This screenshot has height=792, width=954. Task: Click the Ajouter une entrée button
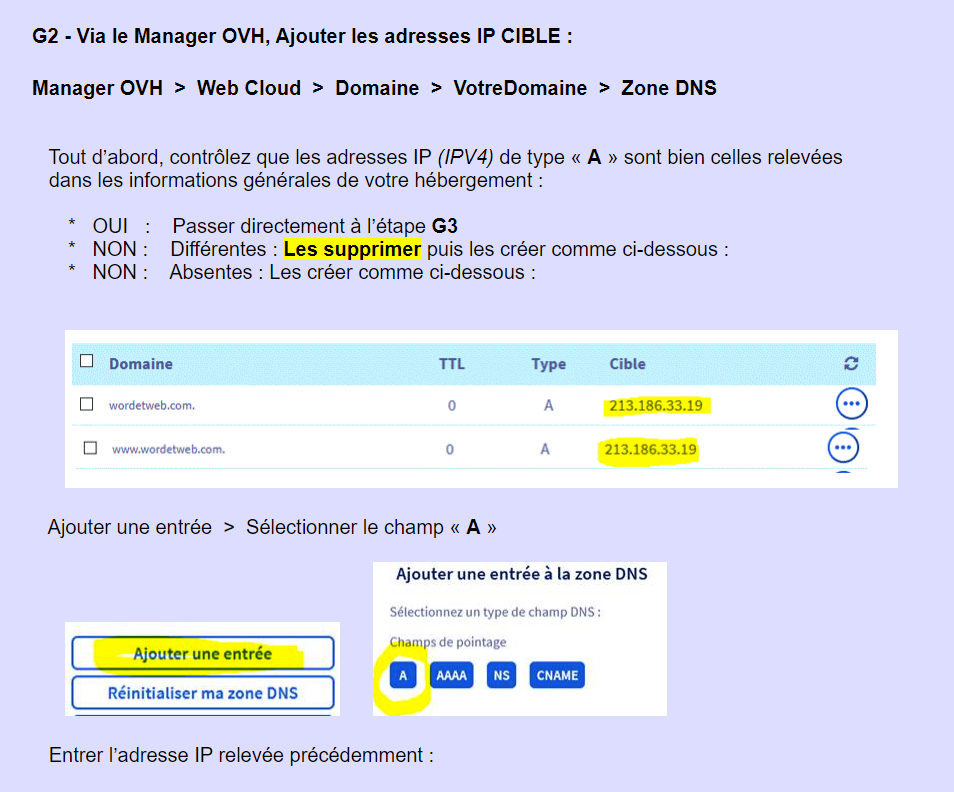[x=202, y=654]
